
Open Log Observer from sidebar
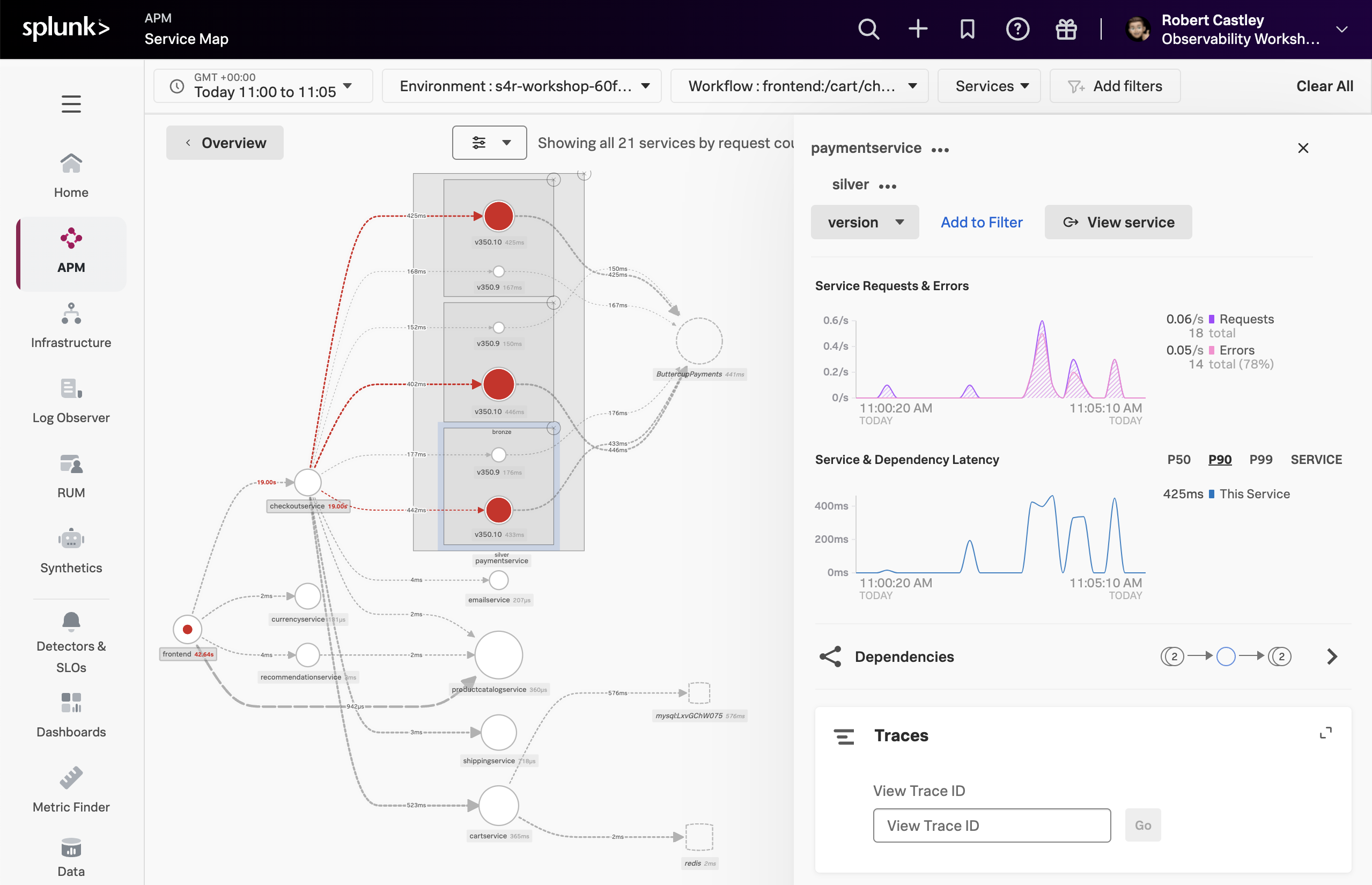(x=71, y=401)
